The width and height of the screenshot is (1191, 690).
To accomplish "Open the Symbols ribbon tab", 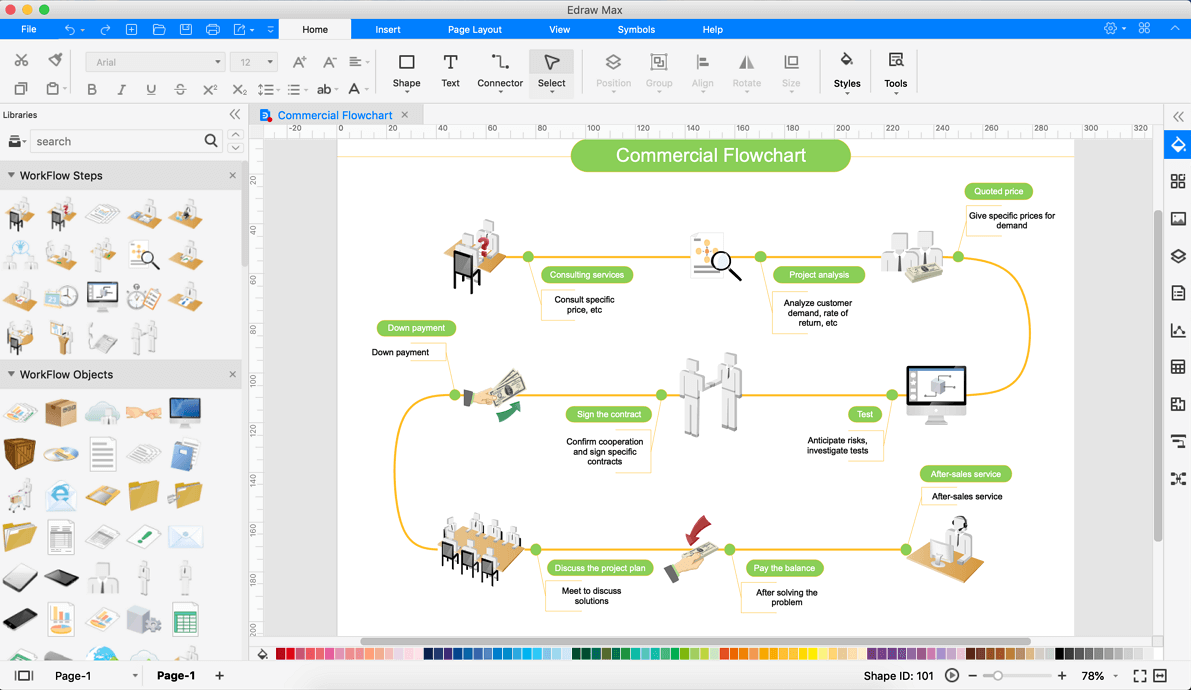I will click(x=636, y=29).
